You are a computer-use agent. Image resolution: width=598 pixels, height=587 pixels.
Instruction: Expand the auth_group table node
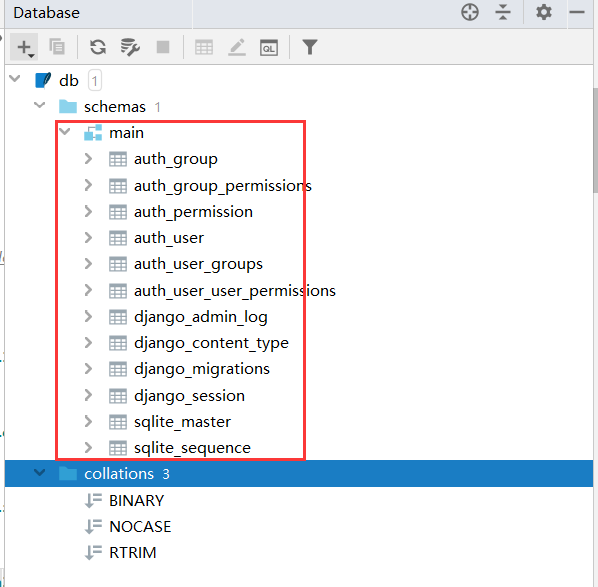[88, 159]
